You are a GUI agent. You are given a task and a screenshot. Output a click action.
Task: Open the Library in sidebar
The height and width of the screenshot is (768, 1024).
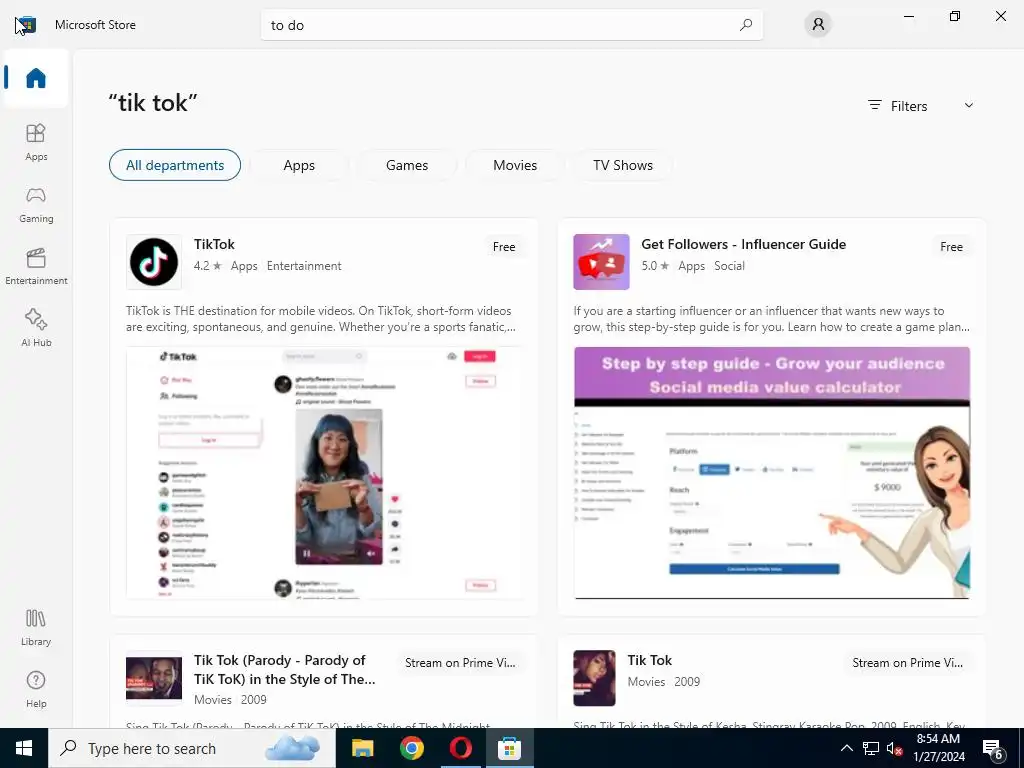[x=36, y=627]
